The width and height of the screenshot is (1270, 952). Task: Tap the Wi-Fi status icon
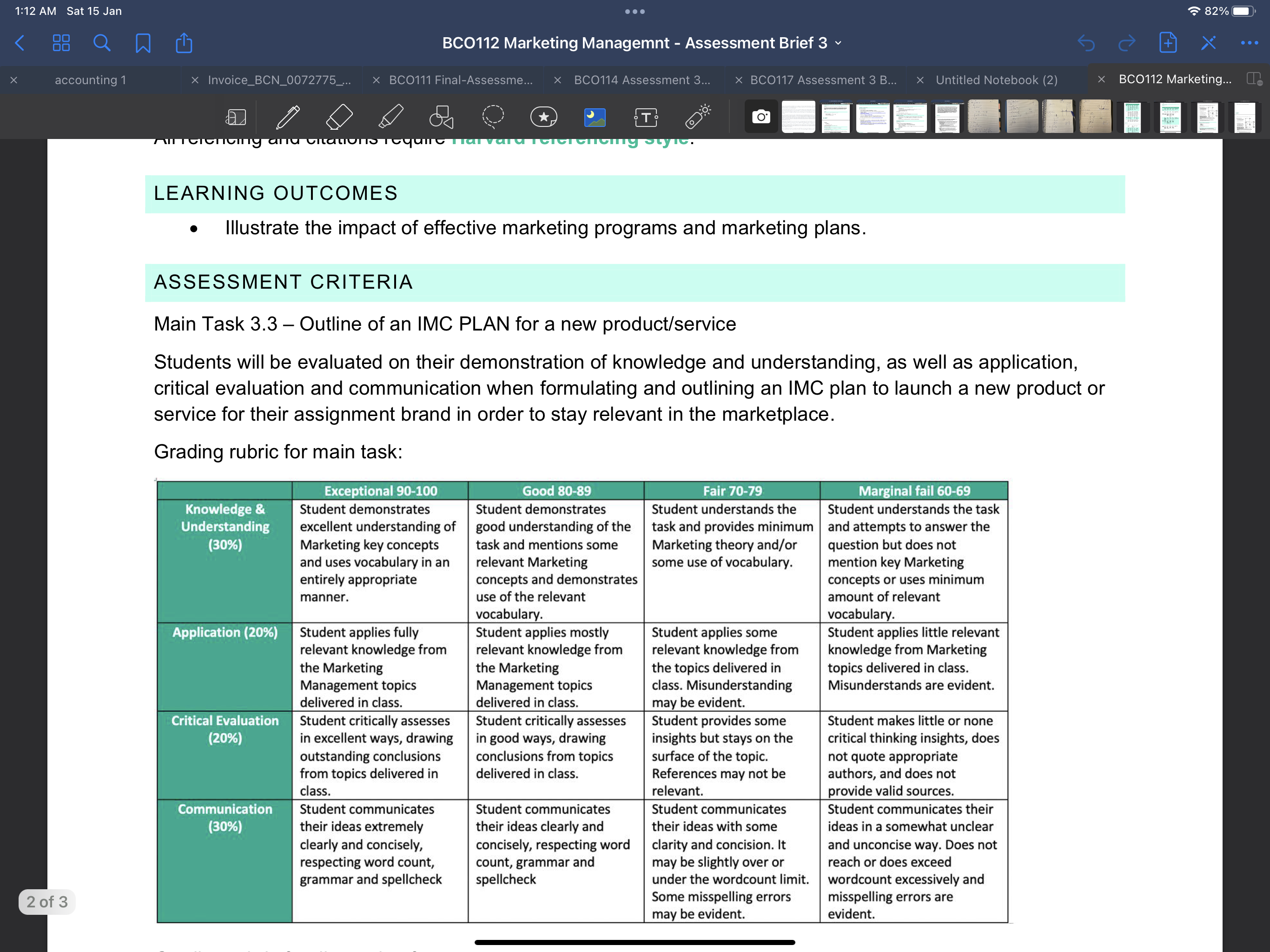pyautogui.click(x=1194, y=11)
